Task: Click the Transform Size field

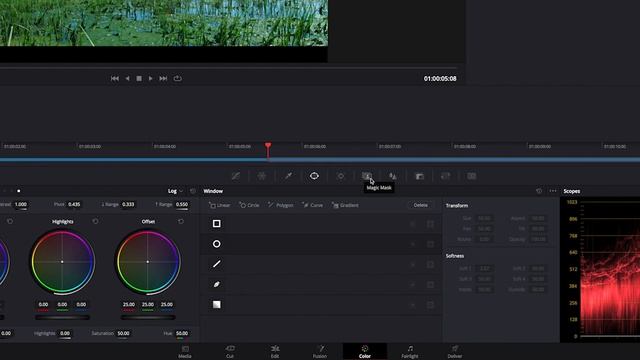Action: coord(484,218)
